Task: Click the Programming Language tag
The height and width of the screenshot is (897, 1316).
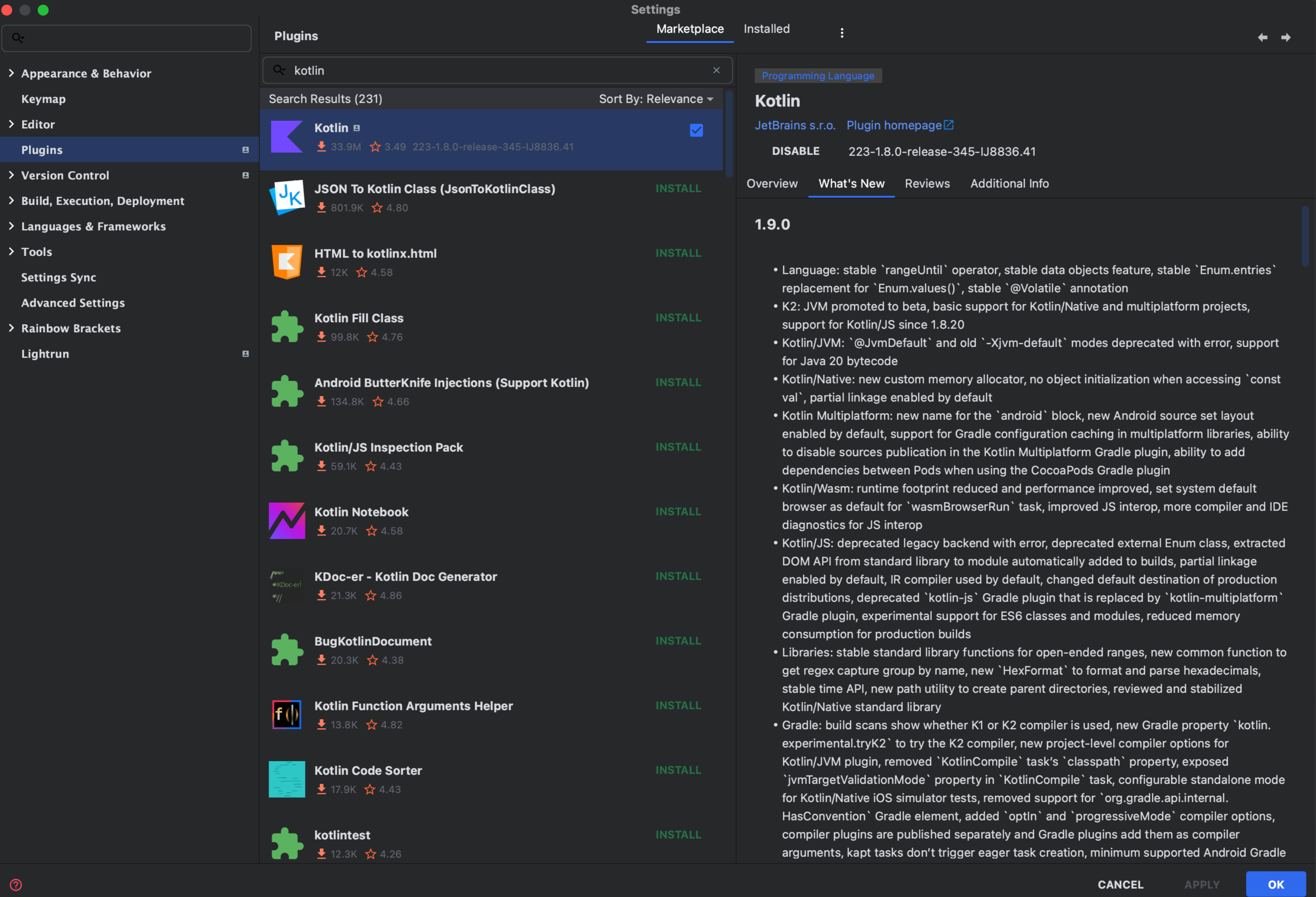Action: click(818, 76)
